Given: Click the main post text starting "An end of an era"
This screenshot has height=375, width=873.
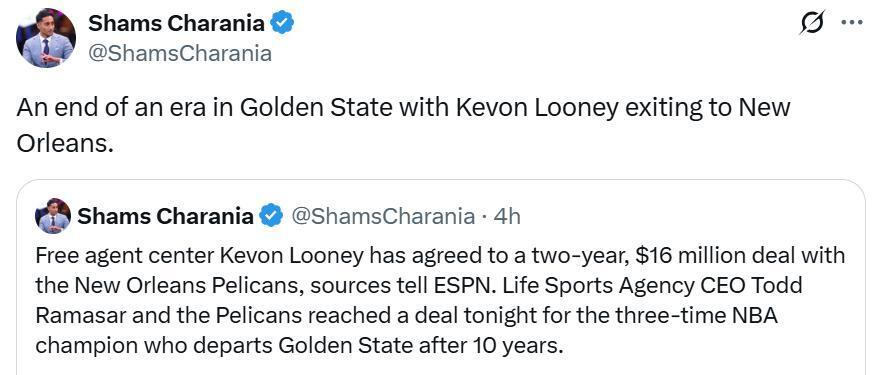Looking at the screenshot, I should 403,125.
